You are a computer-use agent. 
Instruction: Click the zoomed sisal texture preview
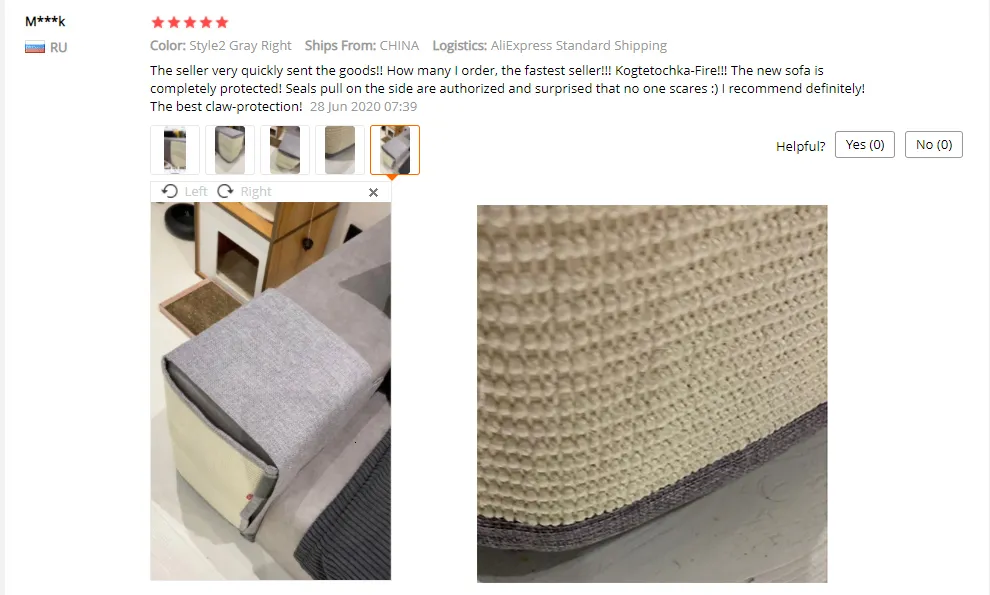652,394
